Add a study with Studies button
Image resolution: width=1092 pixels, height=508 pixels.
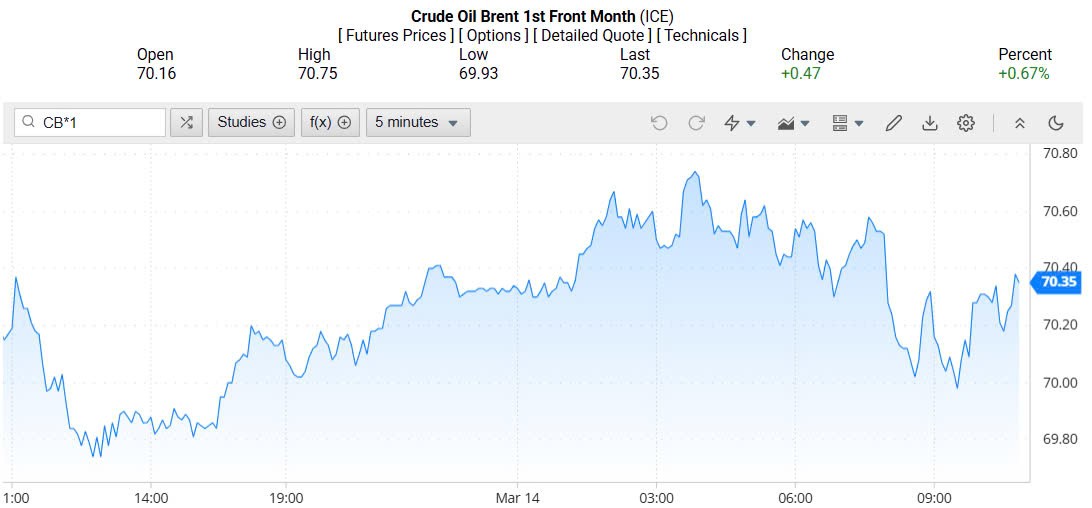(252, 122)
